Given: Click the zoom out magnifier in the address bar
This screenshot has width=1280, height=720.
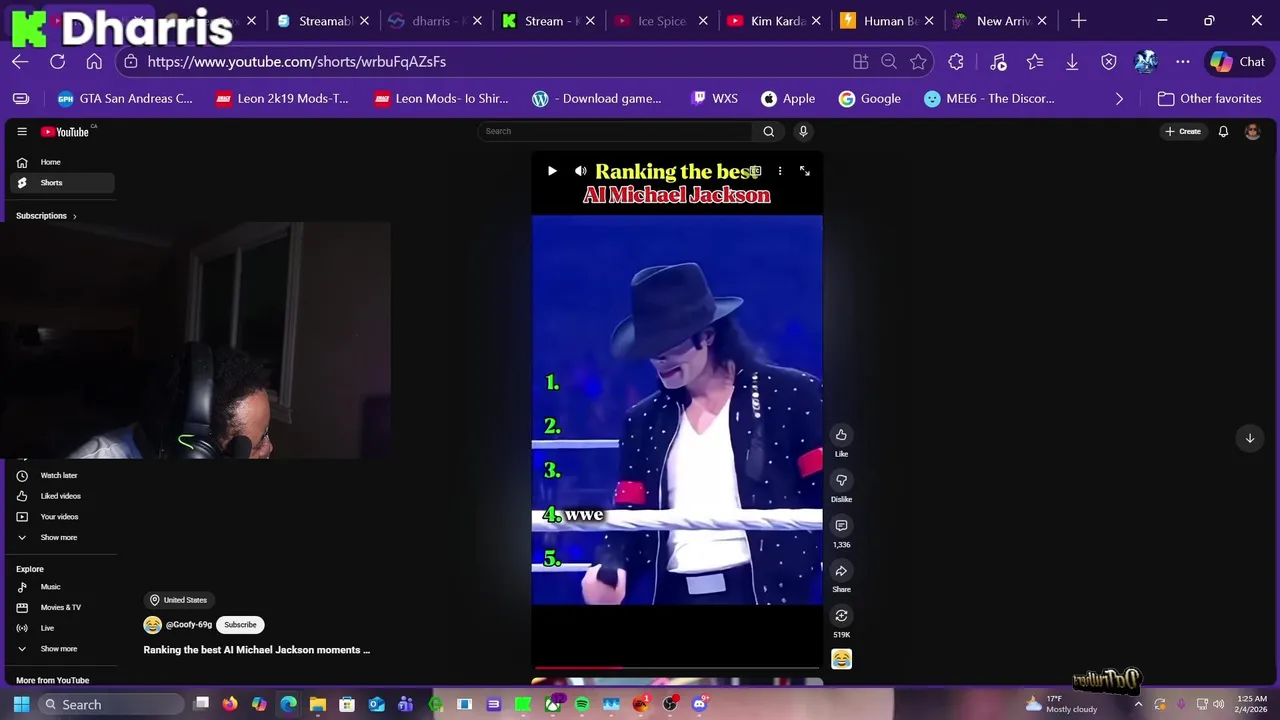Looking at the screenshot, I should click(x=889, y=61).
